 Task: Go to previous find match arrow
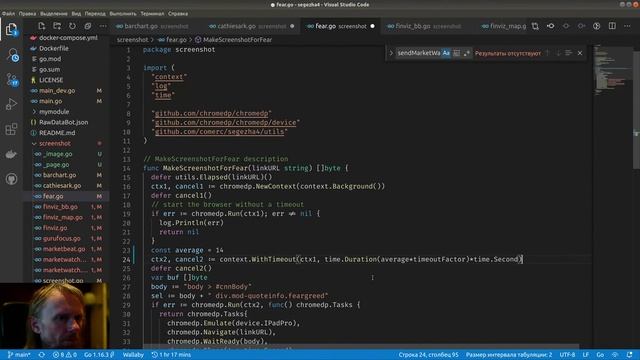coord(548,53)
